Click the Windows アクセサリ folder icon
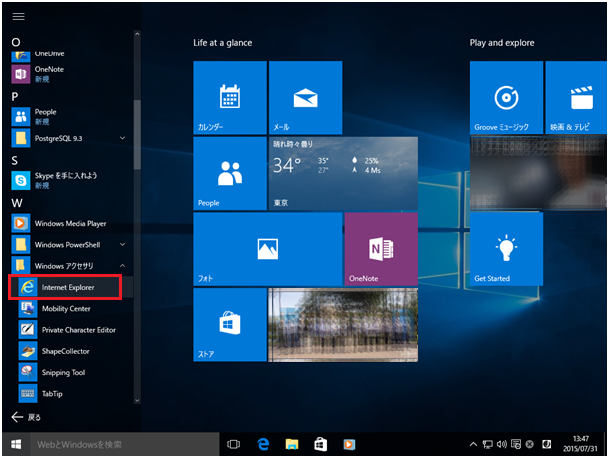609x458 pixels. point(21,266)
